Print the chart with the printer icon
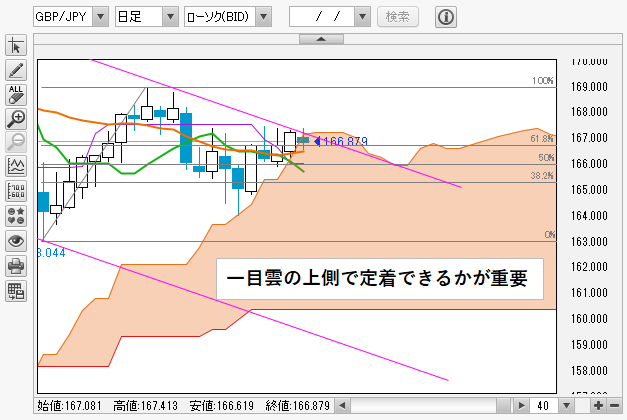Image resolution: width=627 pixels, height=420 pixels. [x=16, y=266]
